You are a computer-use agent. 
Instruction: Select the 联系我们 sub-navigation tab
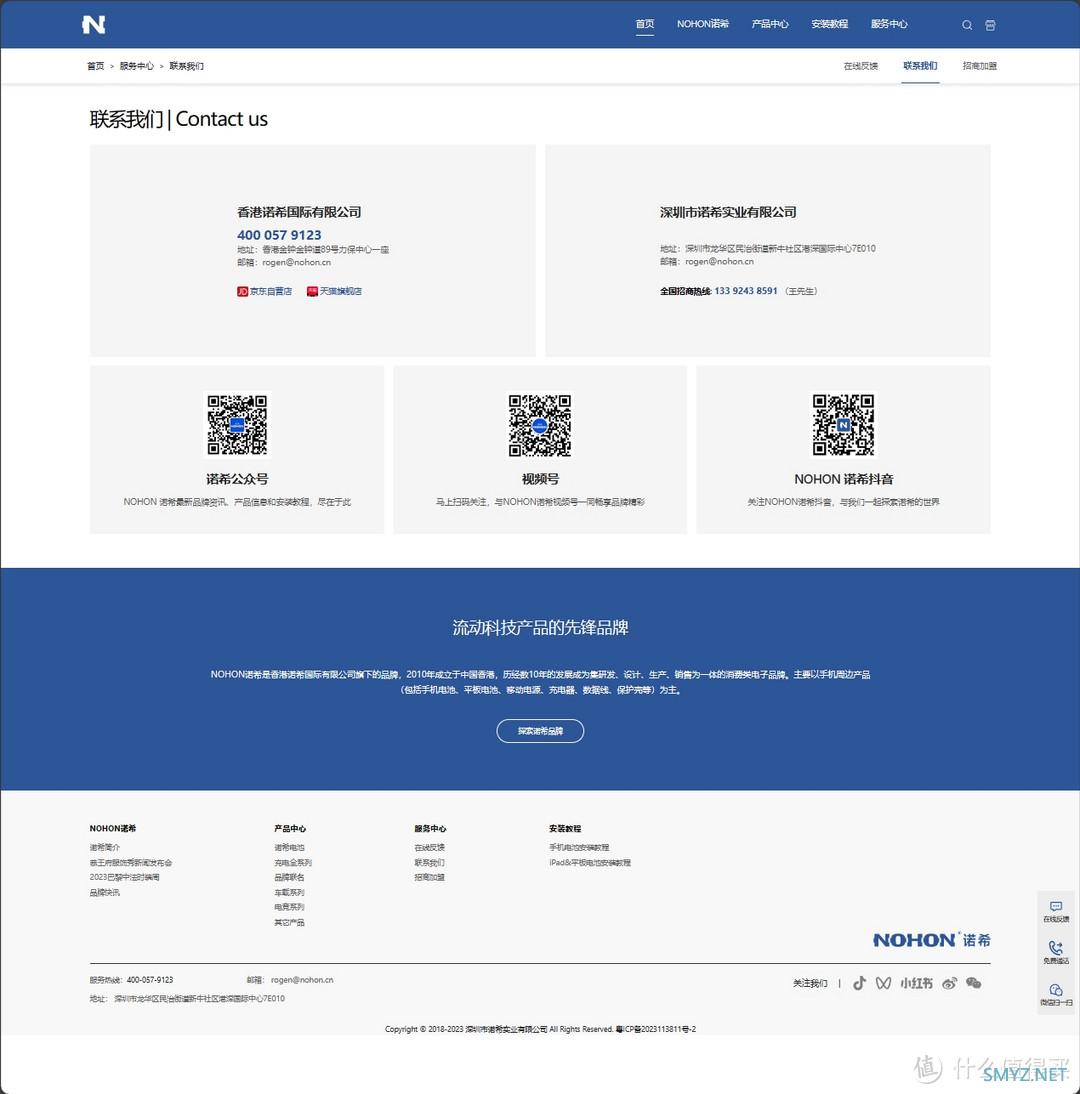[x=920, y=66]
